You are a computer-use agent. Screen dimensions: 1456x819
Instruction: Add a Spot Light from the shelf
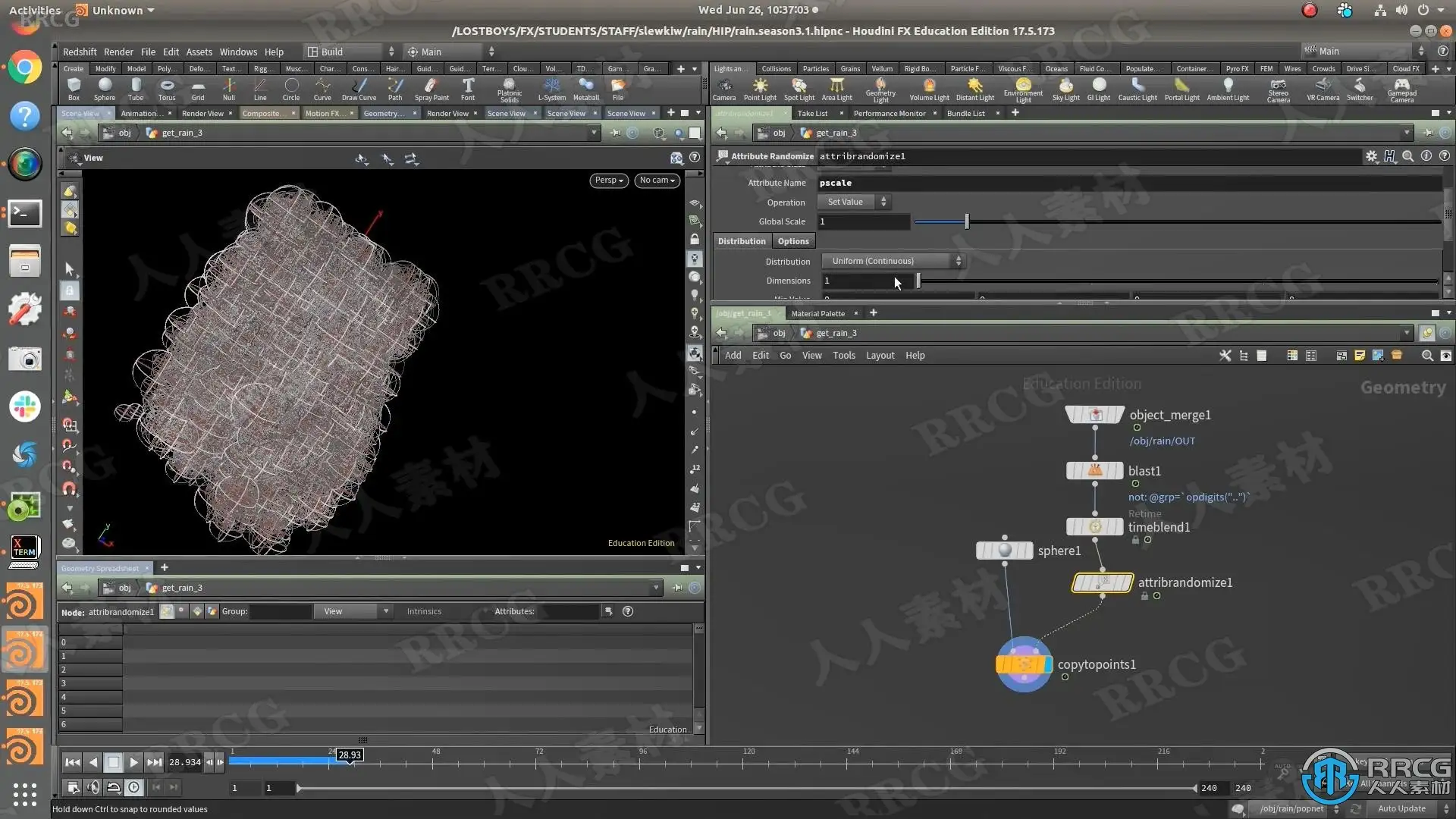pos(799,89)
